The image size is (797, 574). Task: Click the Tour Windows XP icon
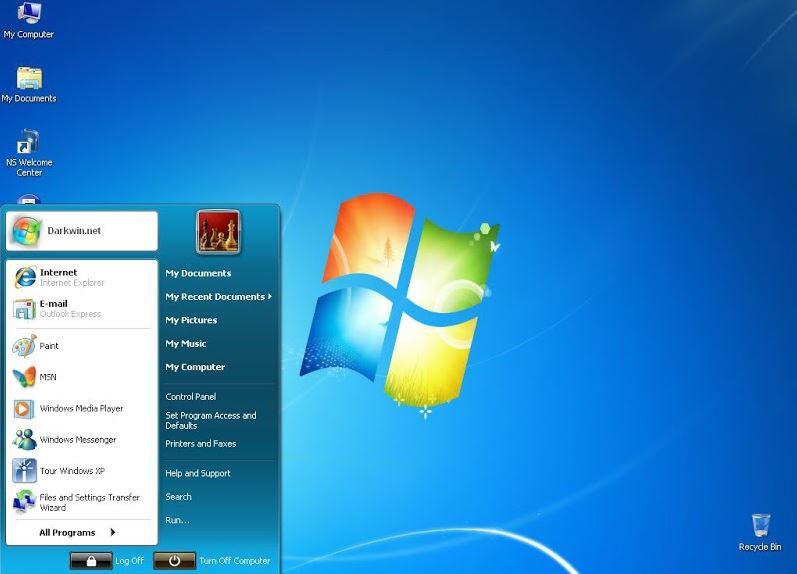pyautogui.click(x=24, y=471)
